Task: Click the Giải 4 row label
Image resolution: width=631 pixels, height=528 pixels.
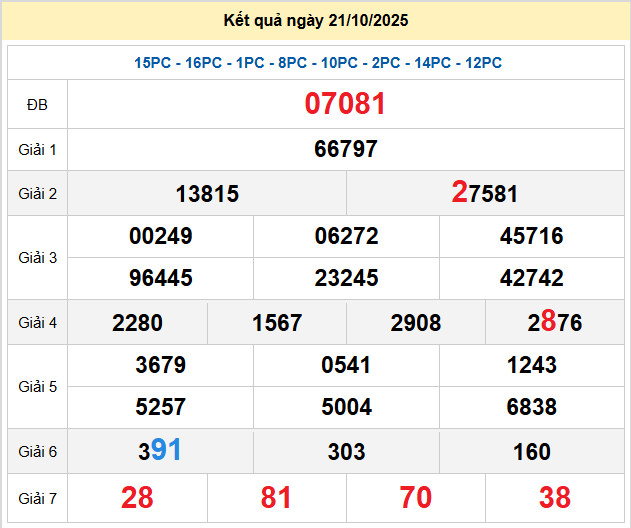Action: [37, 322]
